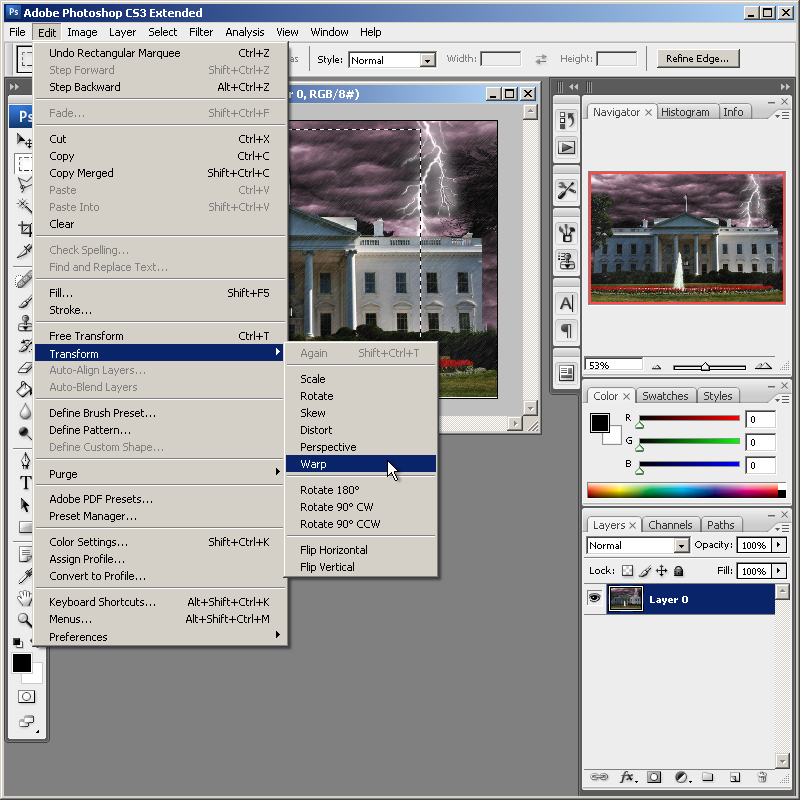Zoom out in Navigator panel
Viewport: 800px width, 800px height.
coord(657,366)
